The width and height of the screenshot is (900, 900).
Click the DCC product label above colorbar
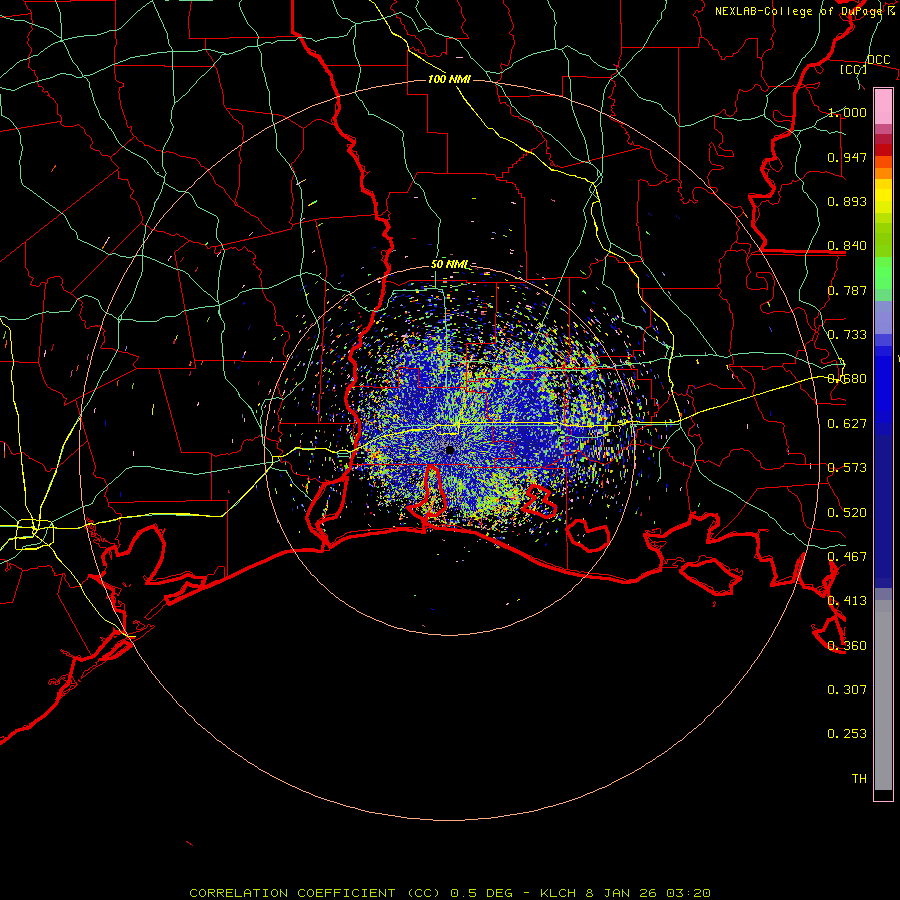pyautogui.click(x=878, y=60)
